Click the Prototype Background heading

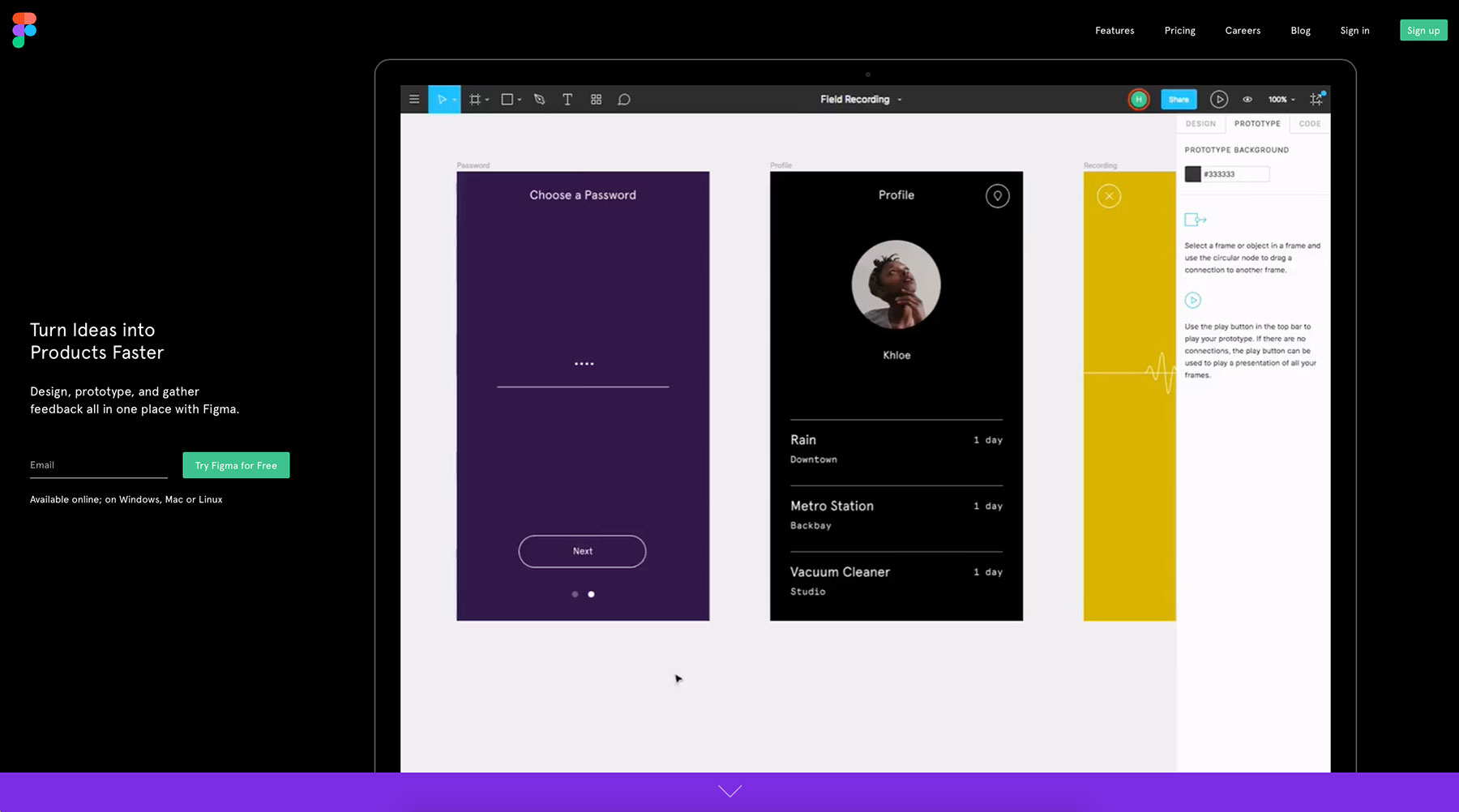(1237, 150)
